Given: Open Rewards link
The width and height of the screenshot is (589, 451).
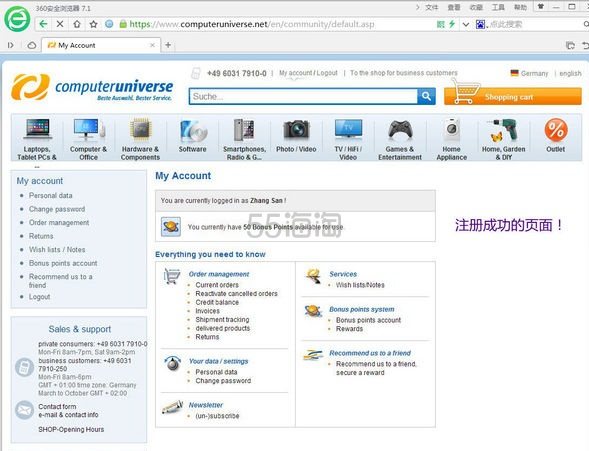Looking at the screenshot, I should click(349, 329).
